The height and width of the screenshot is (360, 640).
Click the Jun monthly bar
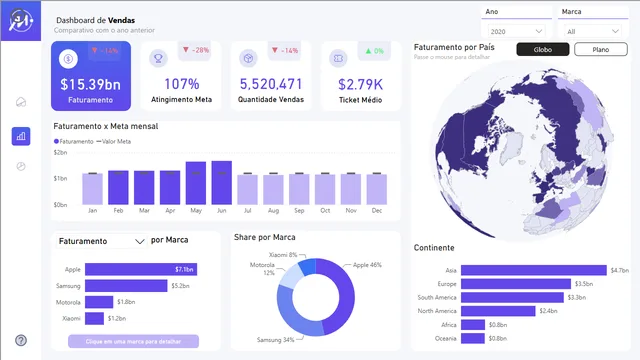pos(222,182)
